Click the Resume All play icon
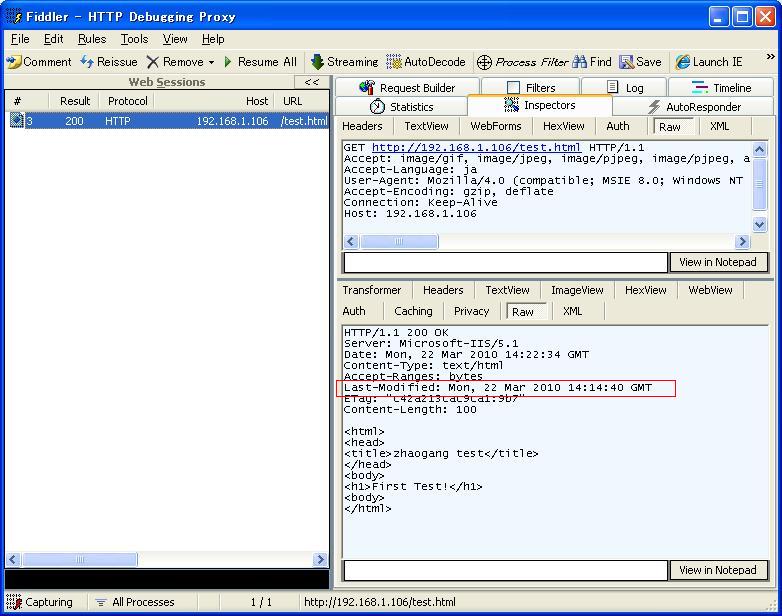This screenshot has height=616, width=782. 228,62
